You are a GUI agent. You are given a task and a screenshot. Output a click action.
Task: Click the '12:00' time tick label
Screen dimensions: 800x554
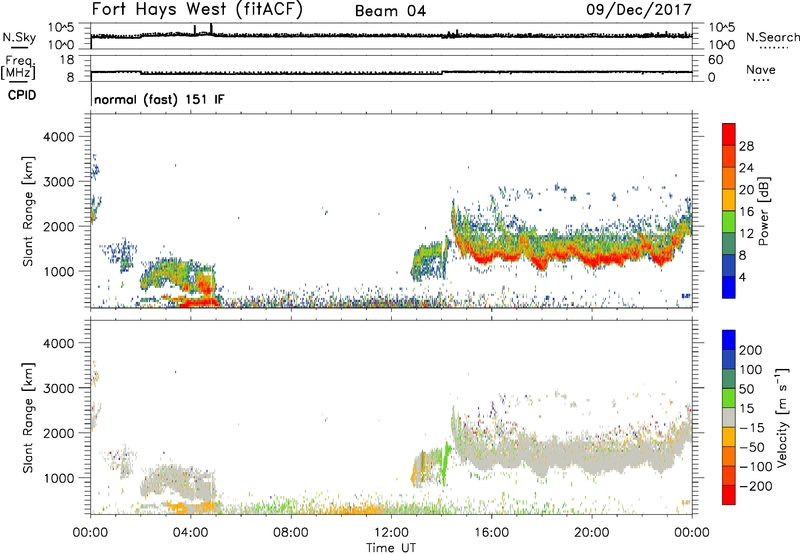tap(391, 533)
